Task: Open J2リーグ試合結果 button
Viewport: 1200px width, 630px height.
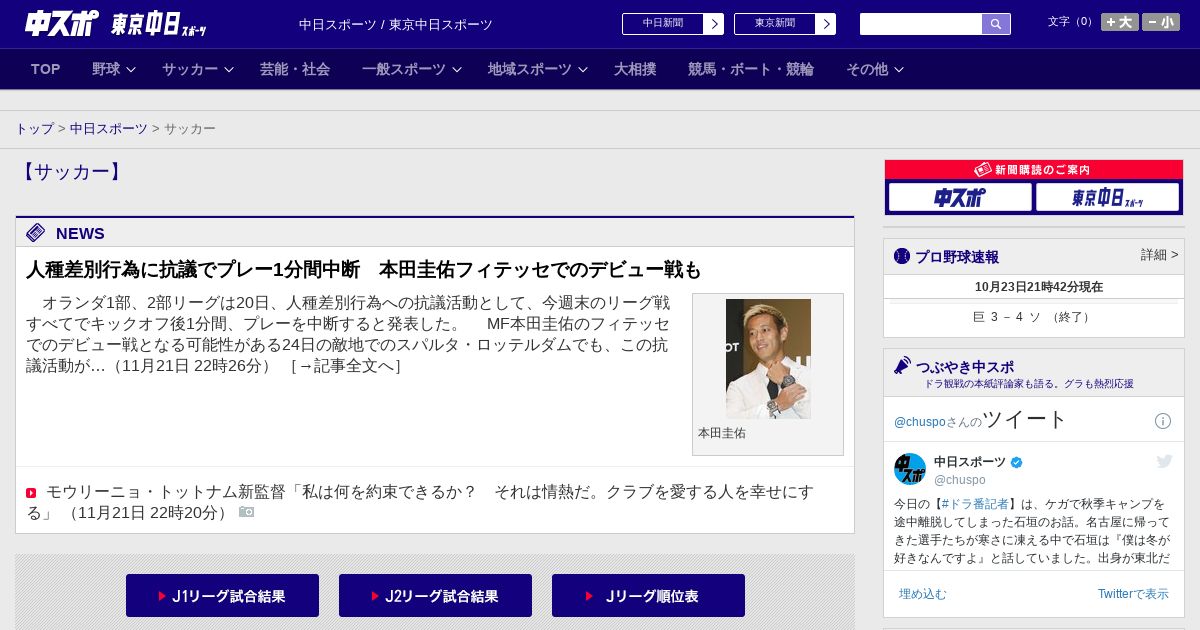Action: coord(435,596)
